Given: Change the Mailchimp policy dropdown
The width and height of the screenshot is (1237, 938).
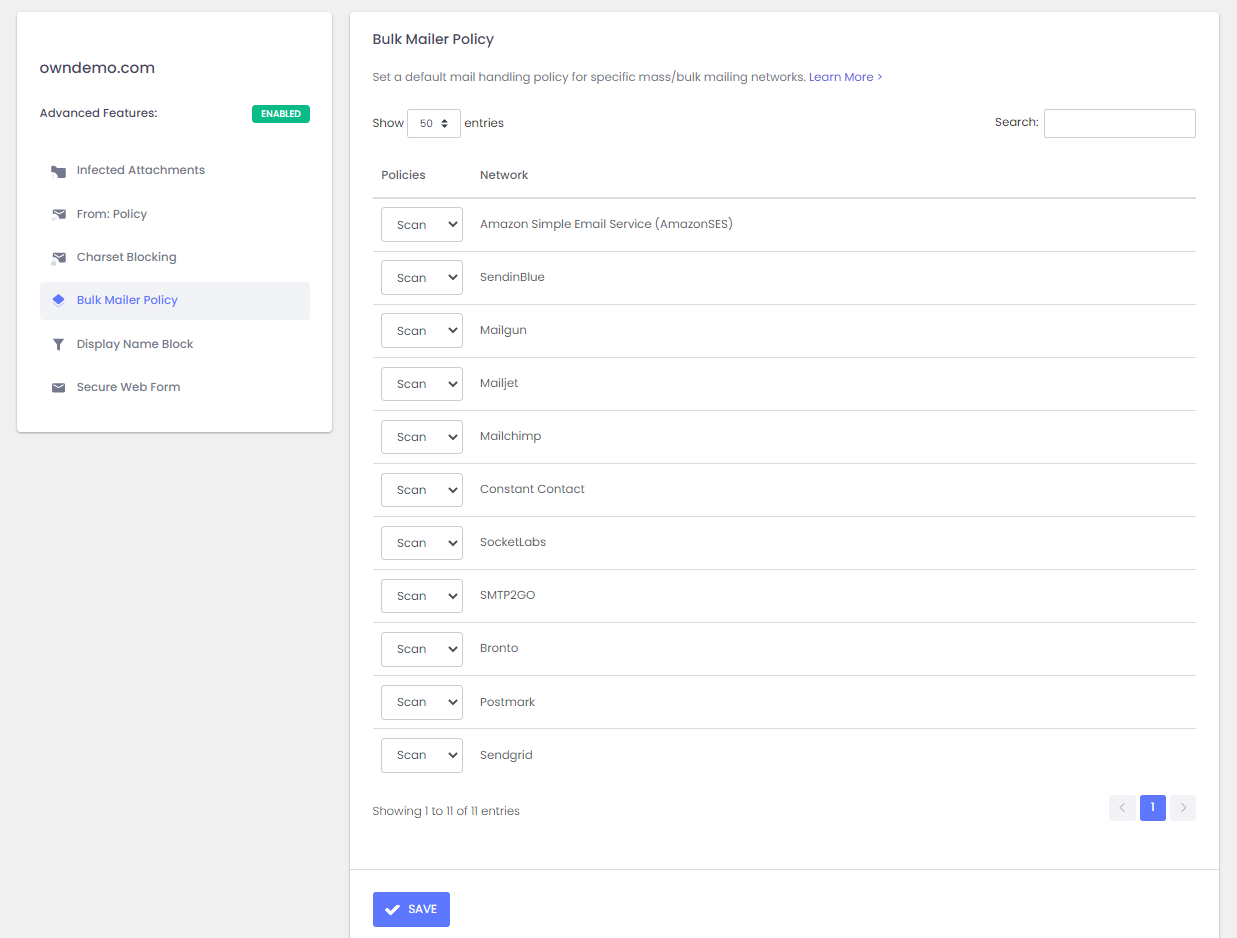Looking at the screenshot, I should point(421,437).
